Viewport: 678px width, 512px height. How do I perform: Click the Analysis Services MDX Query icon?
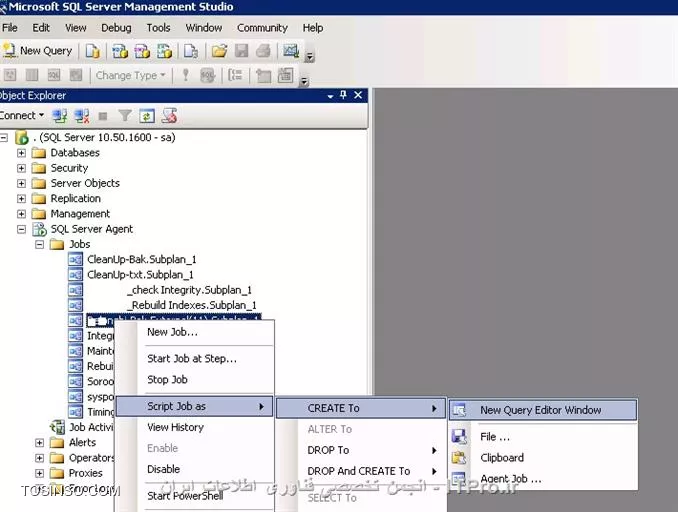(120, 51)
